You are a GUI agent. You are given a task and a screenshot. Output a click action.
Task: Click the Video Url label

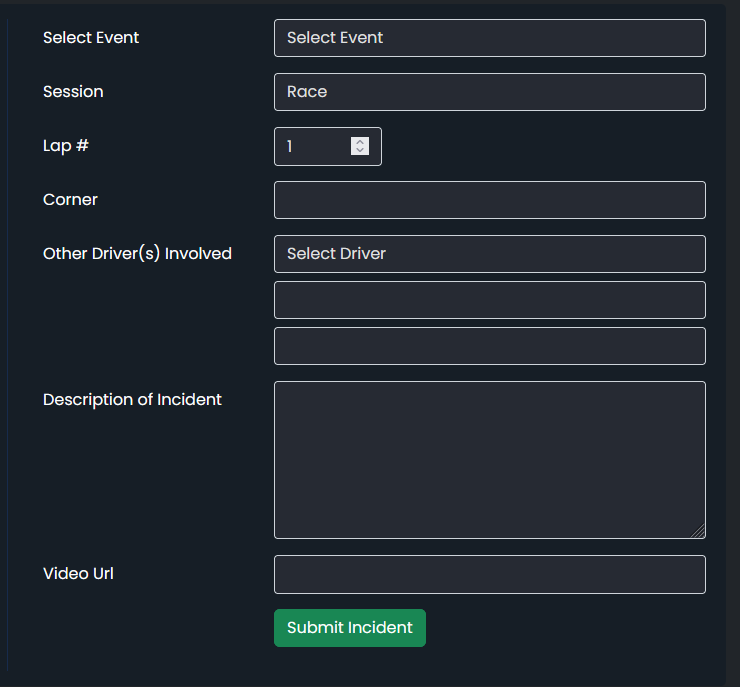click(78, 574)
